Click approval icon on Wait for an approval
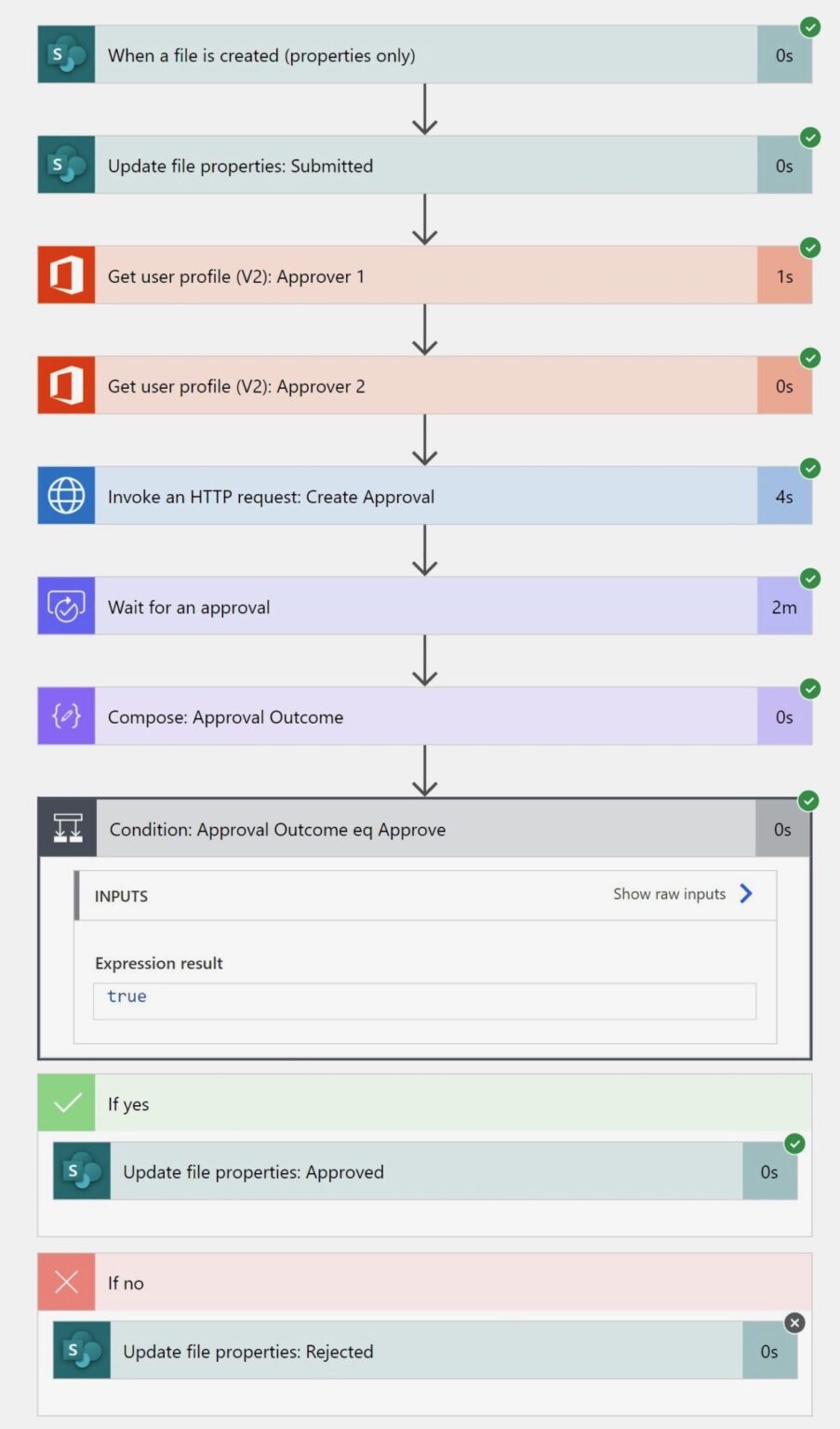The image size is (840, 1429). click(66, 607)
